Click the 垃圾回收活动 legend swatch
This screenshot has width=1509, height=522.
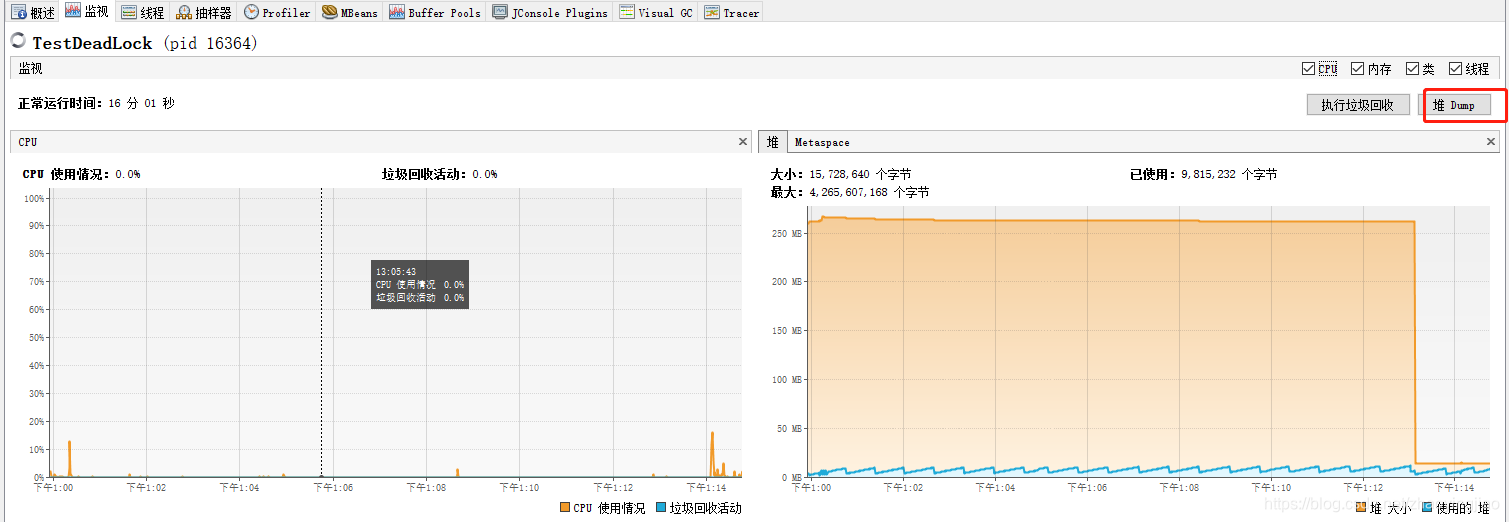pos(660,508)
